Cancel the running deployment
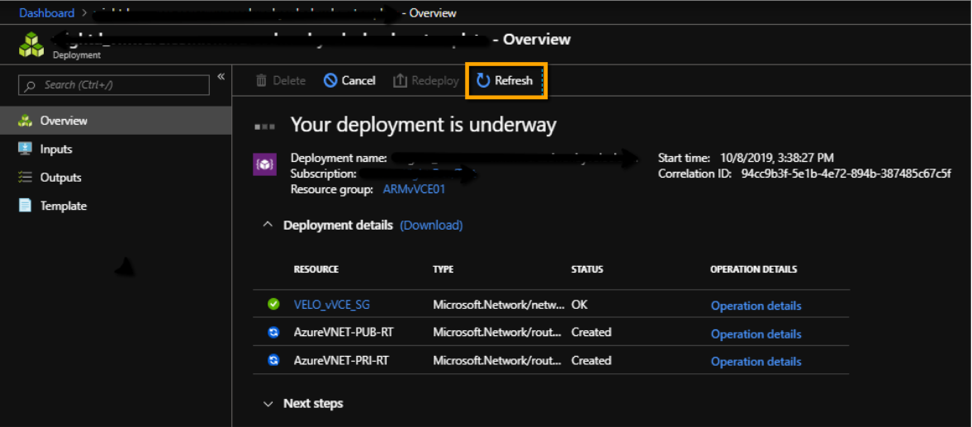Viewport: 972px width, 427px height. coord(349,81)
